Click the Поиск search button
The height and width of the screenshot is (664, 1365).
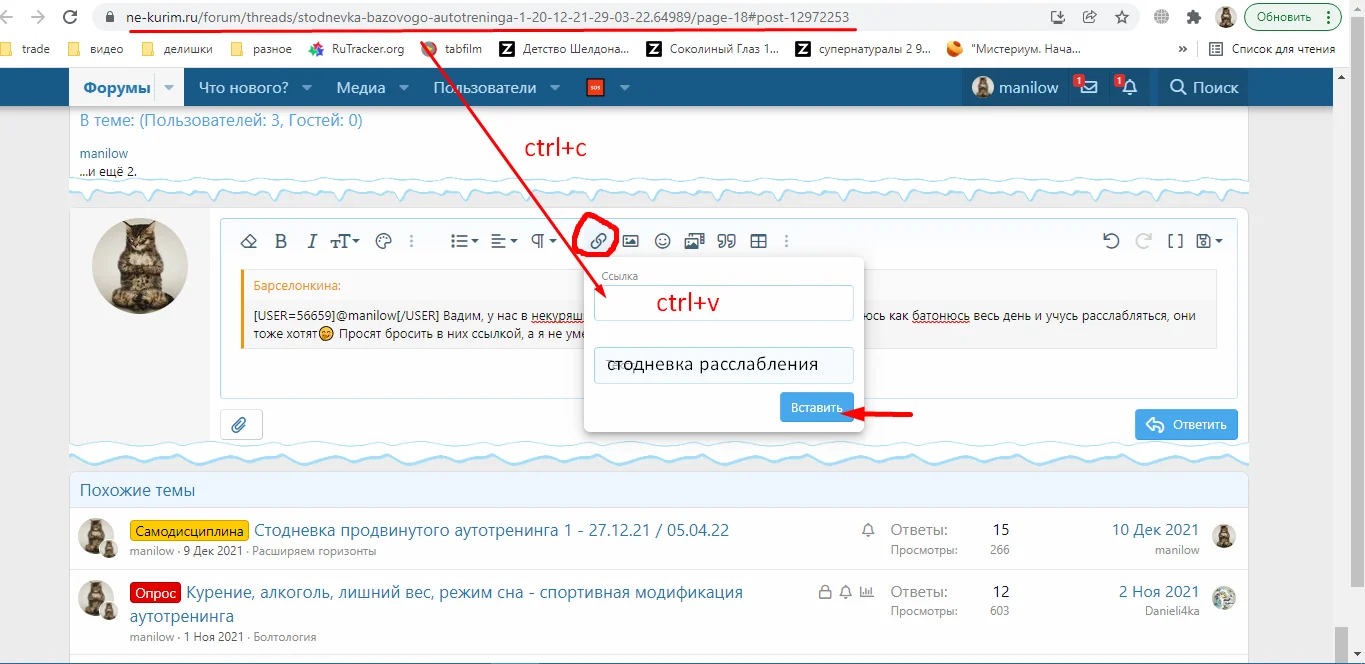click(x=1205, y=88)
